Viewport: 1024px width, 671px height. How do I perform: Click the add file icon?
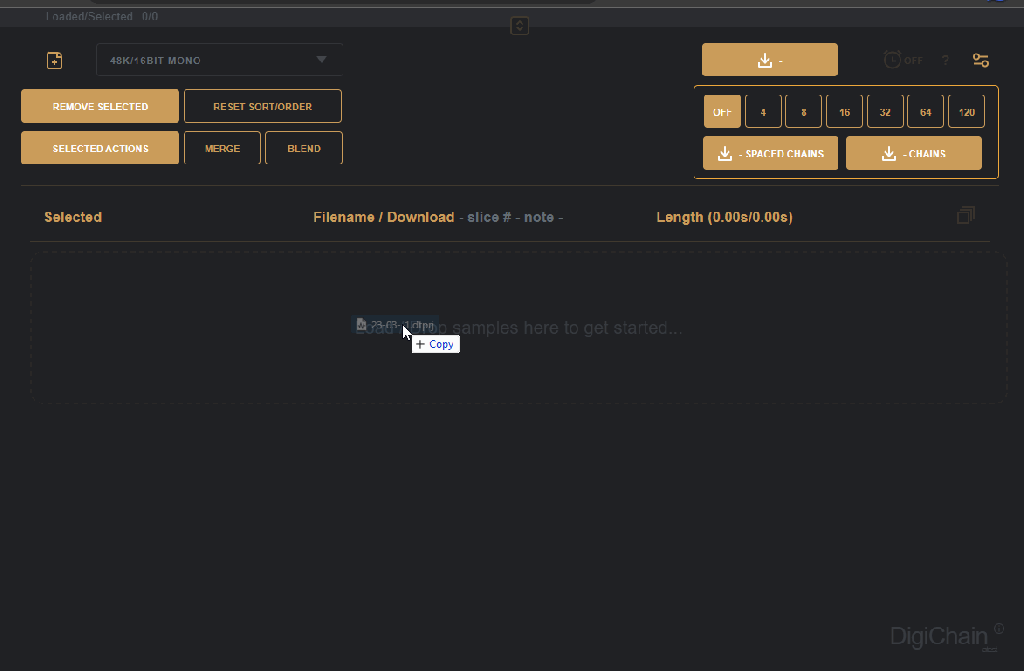tap(55, 61)
